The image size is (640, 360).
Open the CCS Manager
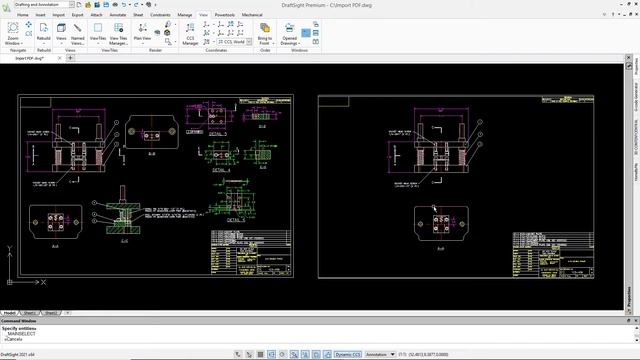pyautogui.click(x=190, y=33)
